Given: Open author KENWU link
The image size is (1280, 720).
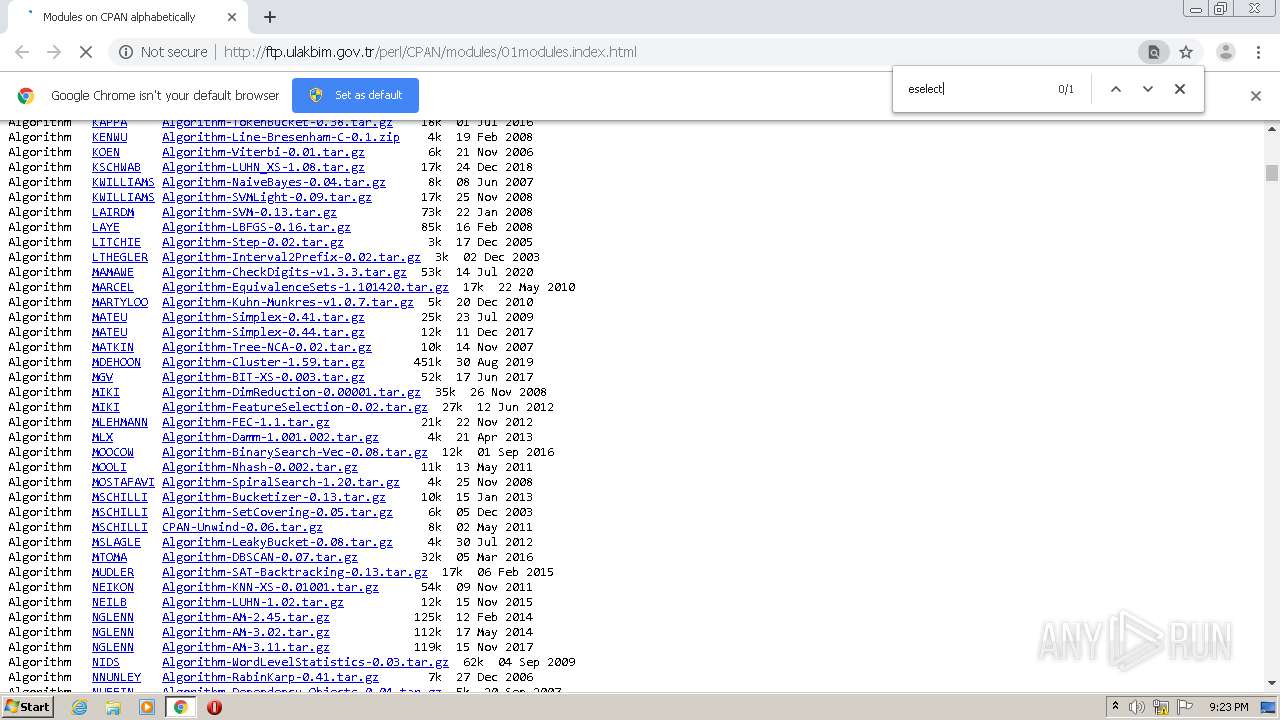Looking at the screenshot, I should click(x=110, y=137).
